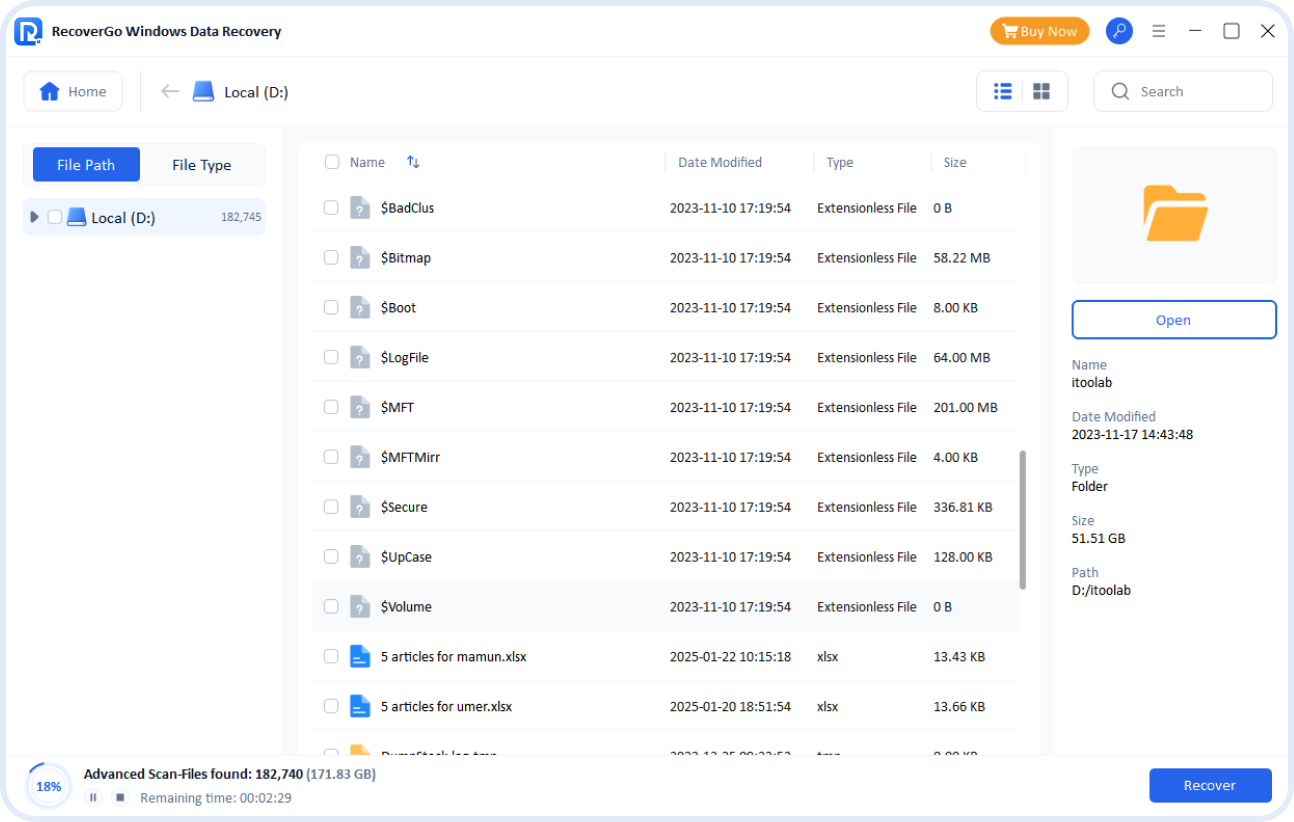Check the 5 articles for mamun.xlsx box
Viewport: 1294px width, 822px height.
331,657
